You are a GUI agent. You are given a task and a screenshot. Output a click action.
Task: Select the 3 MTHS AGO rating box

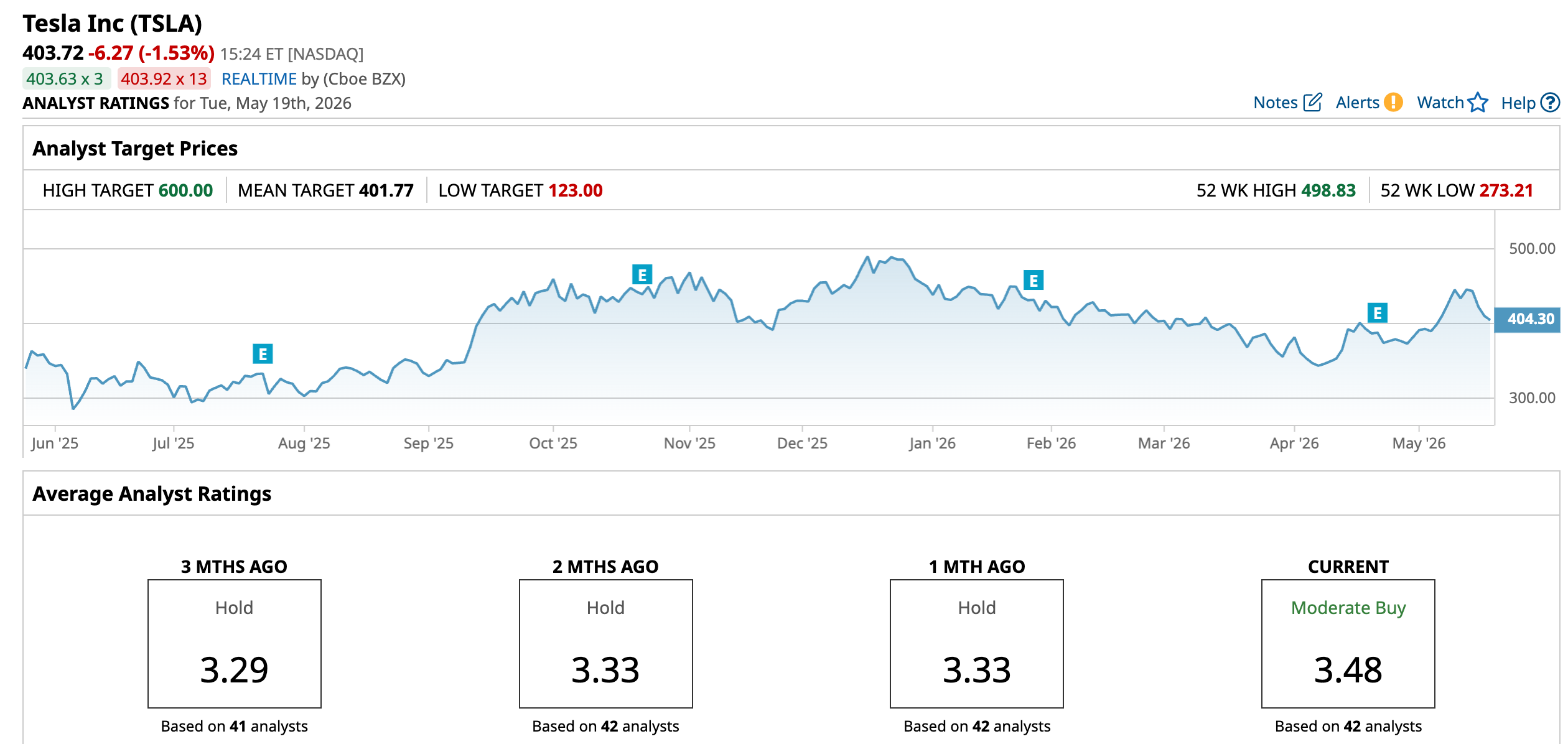[235, 644]
